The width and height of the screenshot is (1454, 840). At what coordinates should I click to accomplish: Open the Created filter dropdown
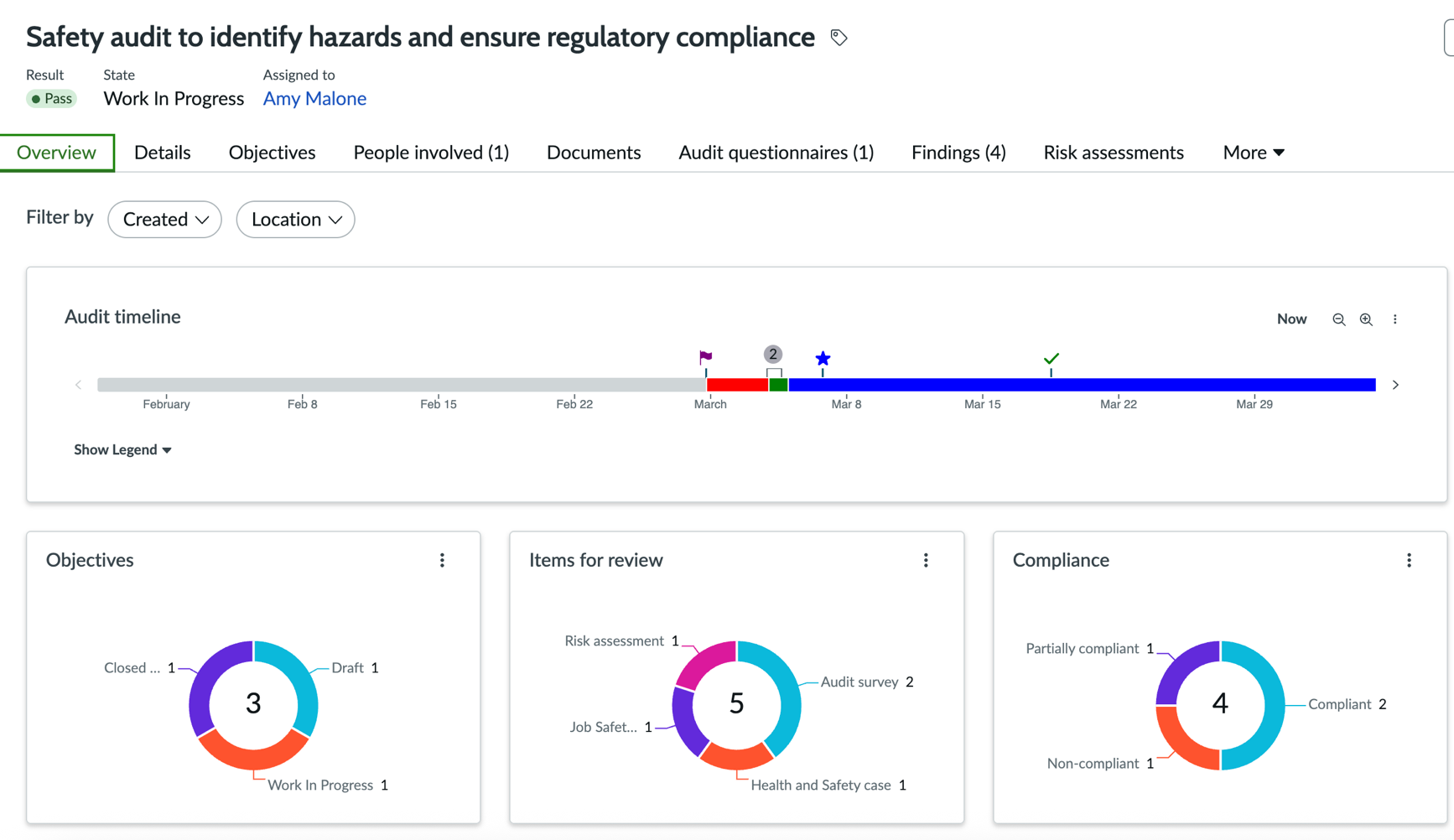click(x=165, y=220)
